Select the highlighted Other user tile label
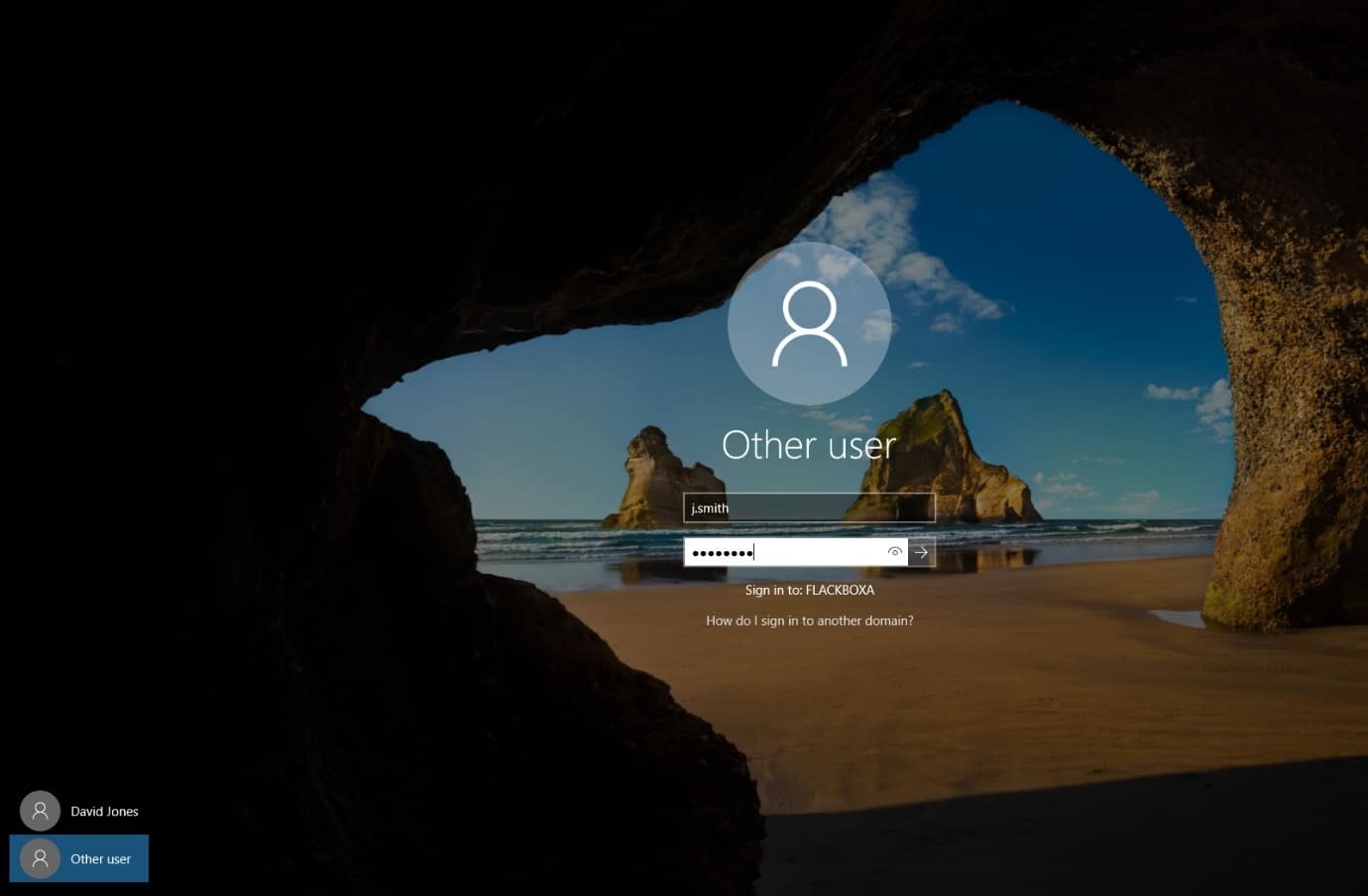 100,858
